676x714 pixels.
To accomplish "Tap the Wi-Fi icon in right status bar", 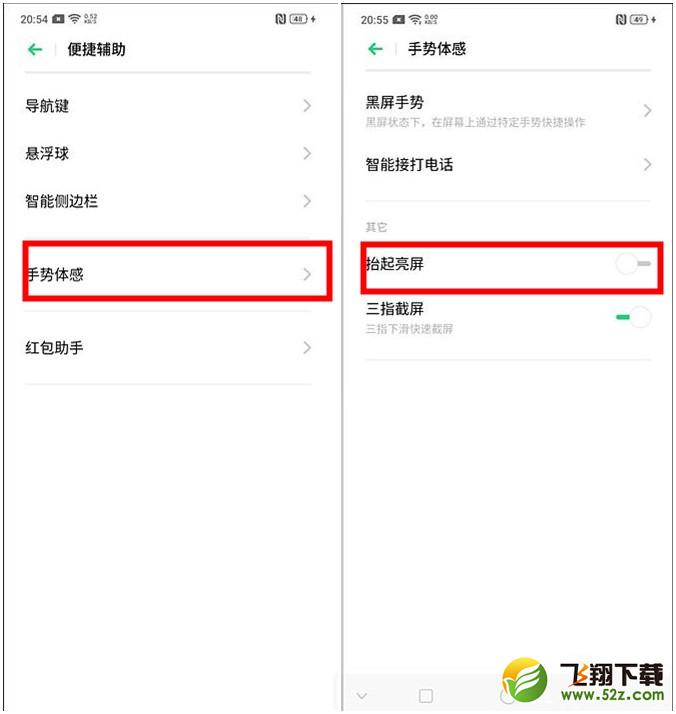I will click(415, 20).
